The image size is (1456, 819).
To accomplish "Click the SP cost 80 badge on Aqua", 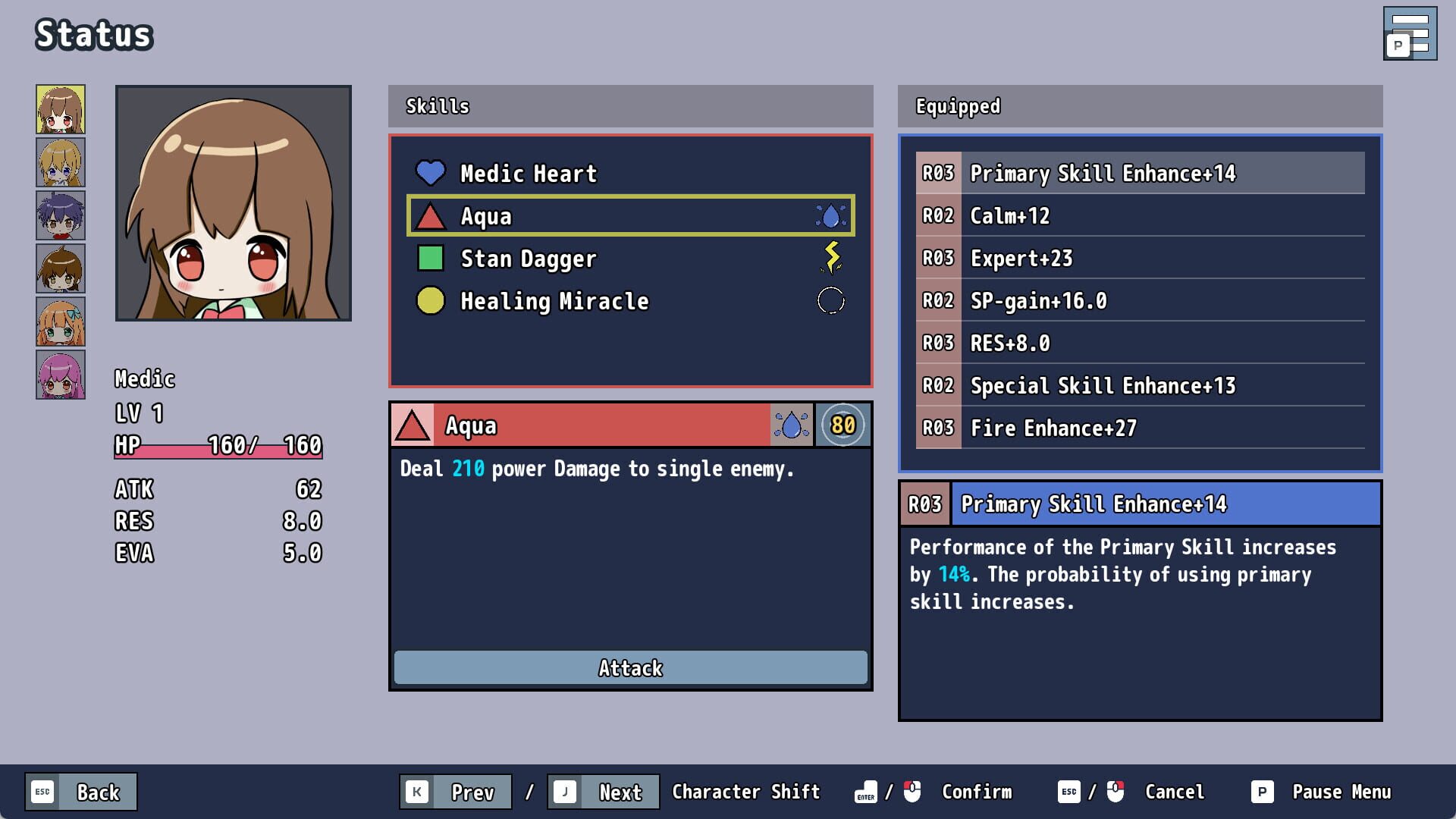I will click(843, 425).
